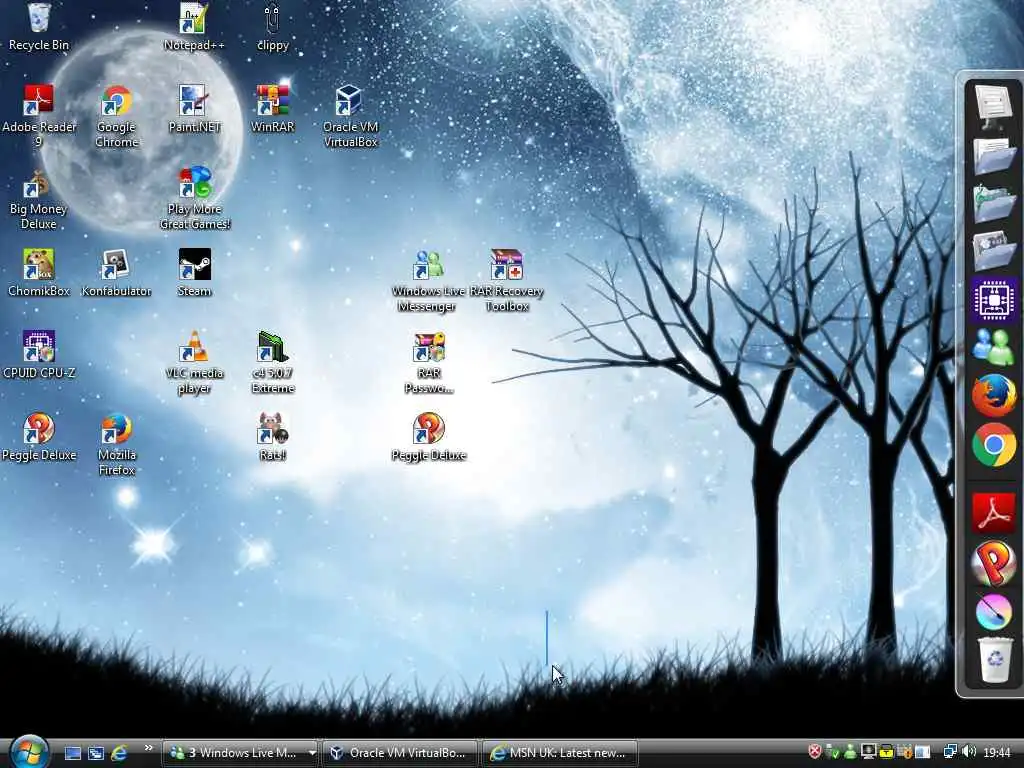
Task: Open the Recycle Bin desktop icon
Action: (39, 26)
